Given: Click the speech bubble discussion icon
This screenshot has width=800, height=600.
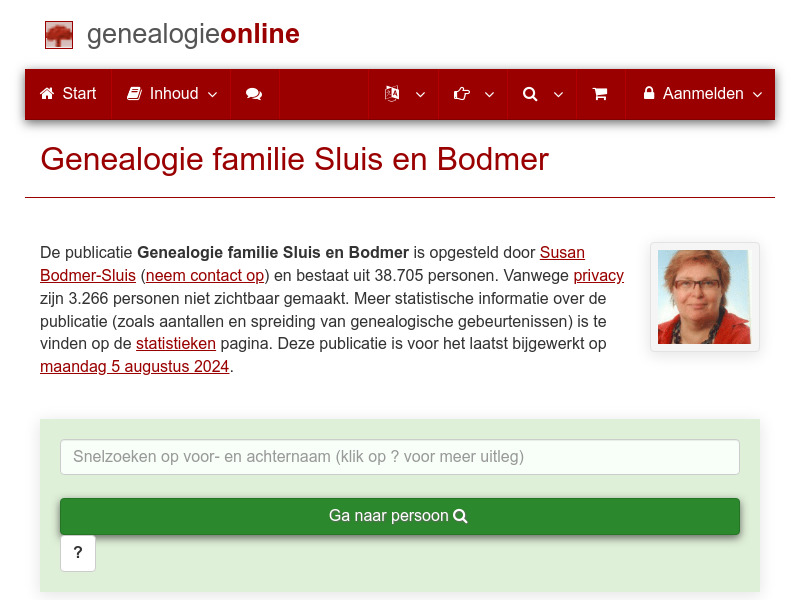Looking at the screenshot, I should [254, 94].
